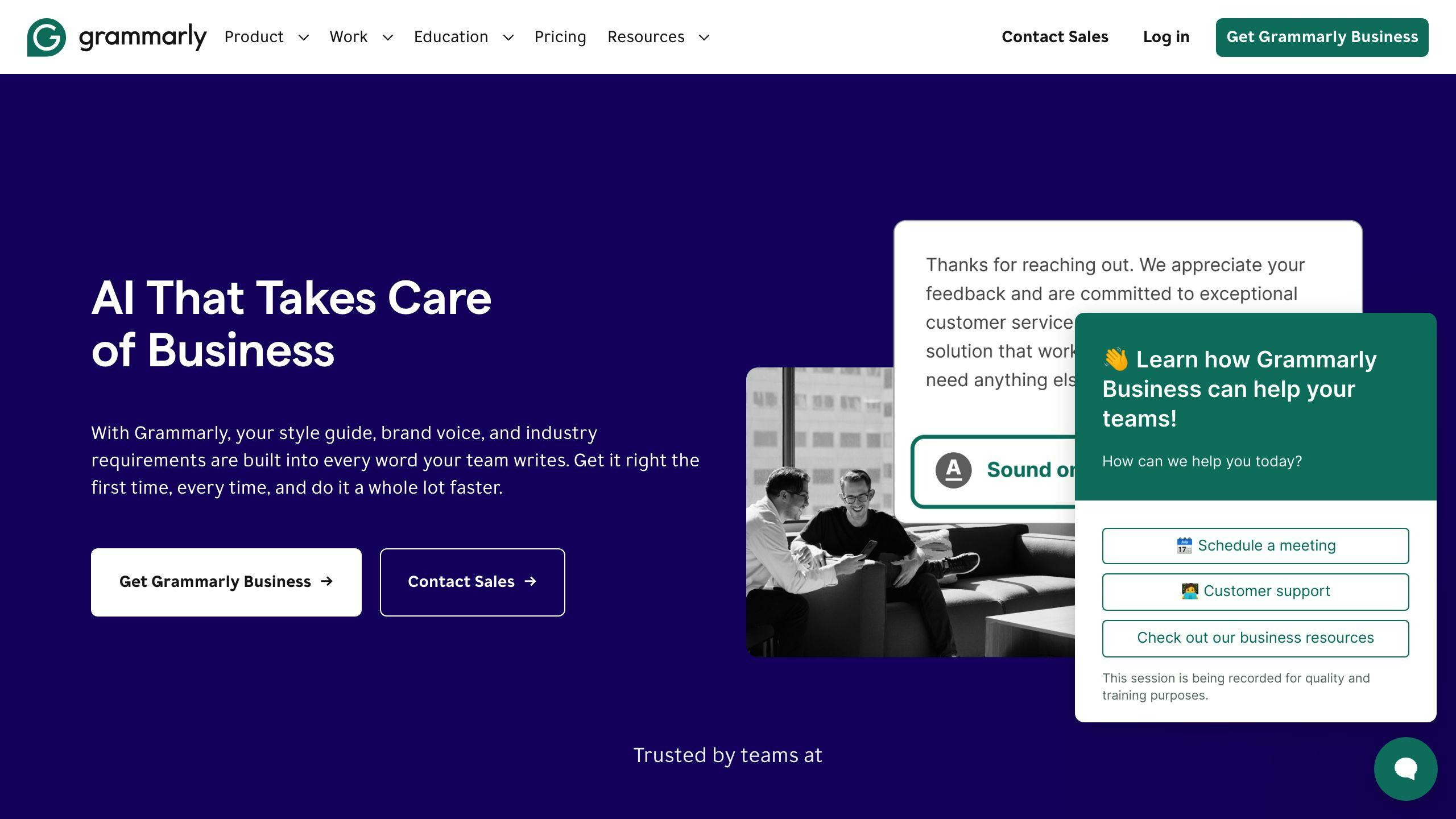Toggle Schedule a meeting option

(x=1255, y=545)
